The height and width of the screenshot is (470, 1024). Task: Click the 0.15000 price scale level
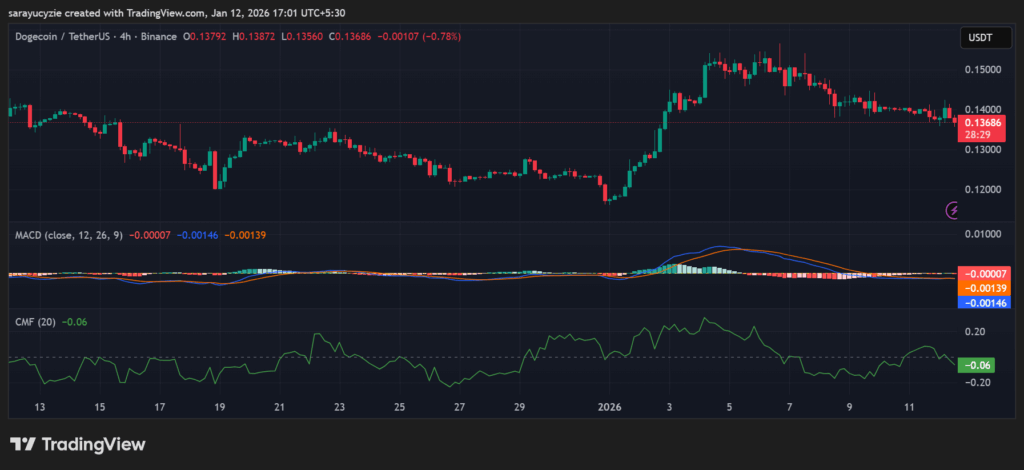982,69
